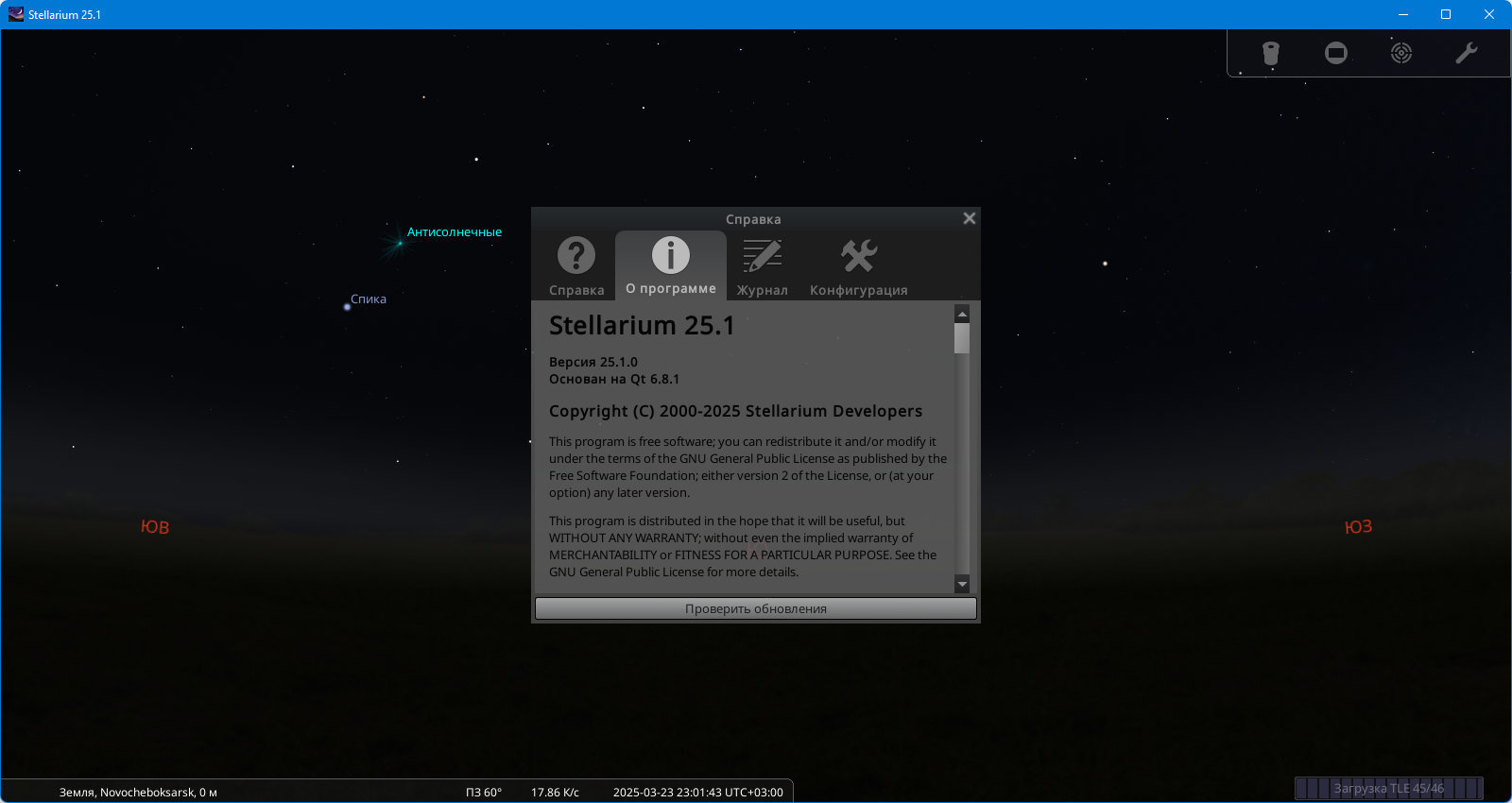This screenshot has height=803, width=1512.
Task: Click the Copyright 2000-2025 Stellarium Developers line
Action: pos(735,411)
